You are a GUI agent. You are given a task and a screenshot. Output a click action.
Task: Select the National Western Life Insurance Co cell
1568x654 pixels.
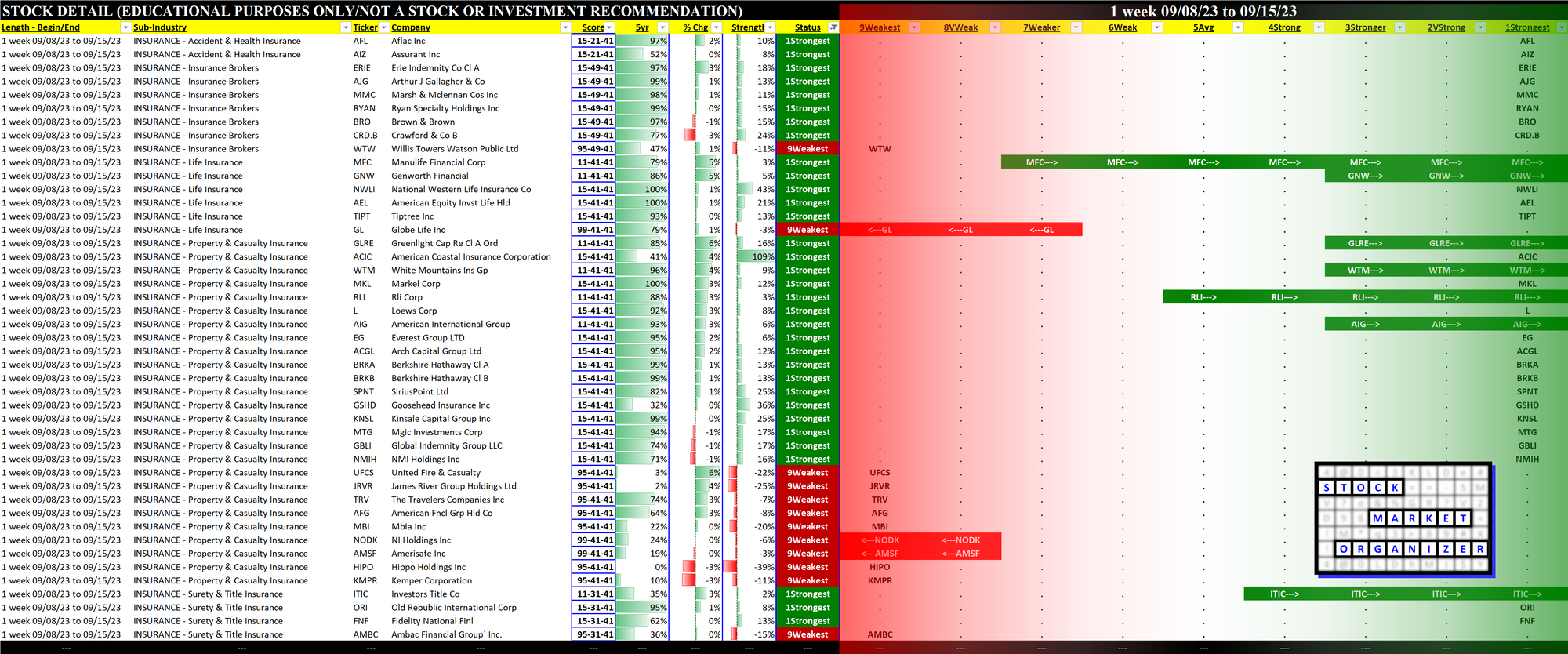(481, 189)
